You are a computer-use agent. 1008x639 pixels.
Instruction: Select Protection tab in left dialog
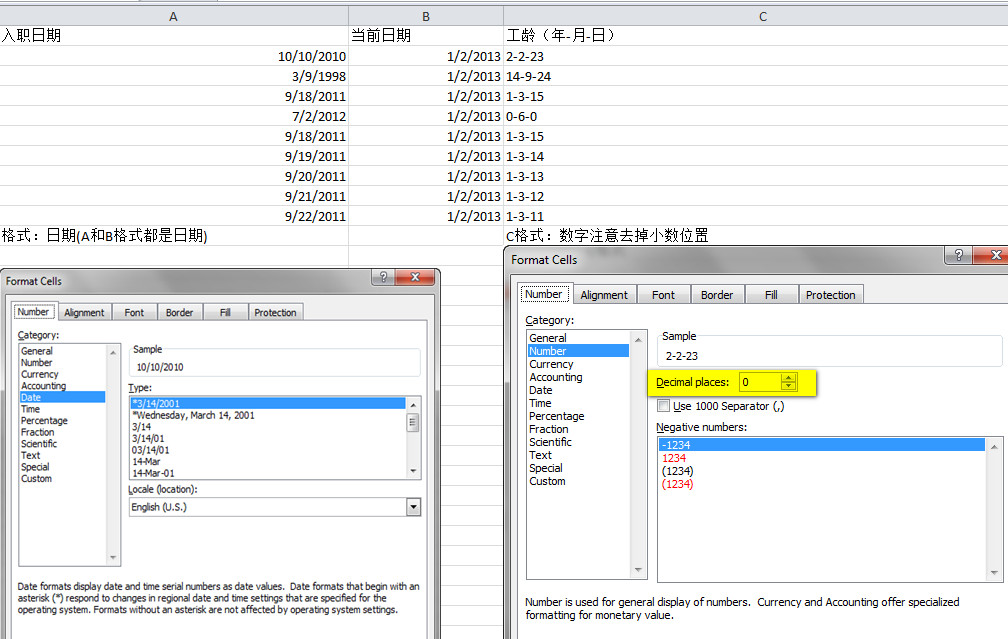(x=275, y=313)
